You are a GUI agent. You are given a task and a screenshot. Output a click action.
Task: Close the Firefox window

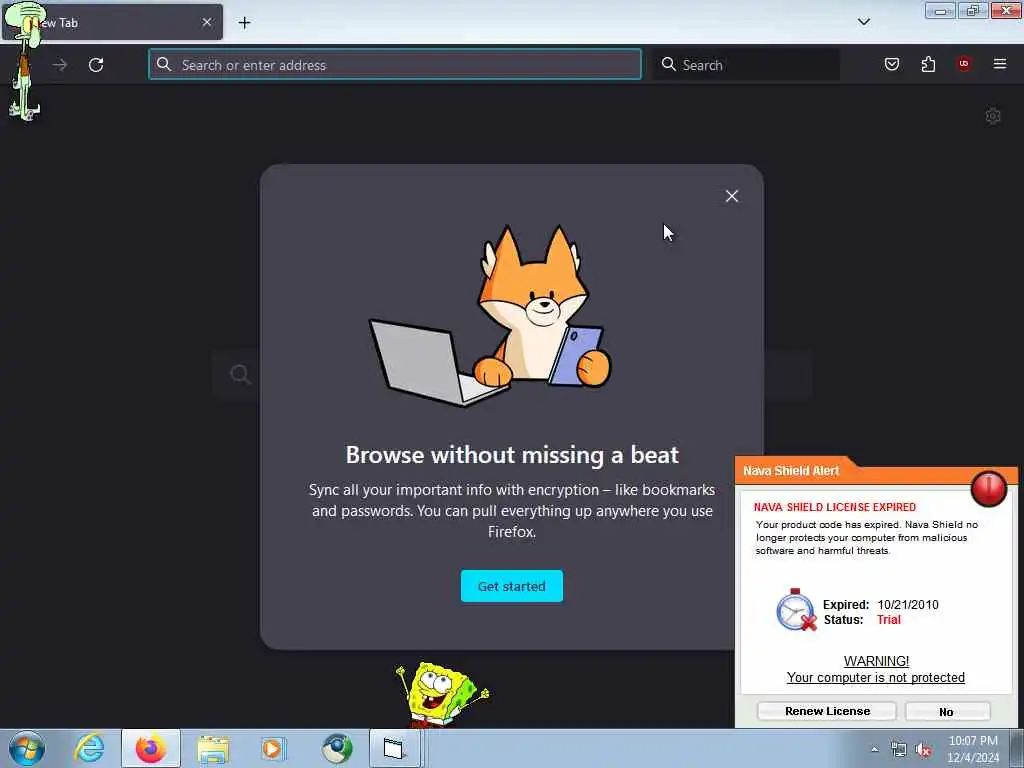(x=1006, y=10)
